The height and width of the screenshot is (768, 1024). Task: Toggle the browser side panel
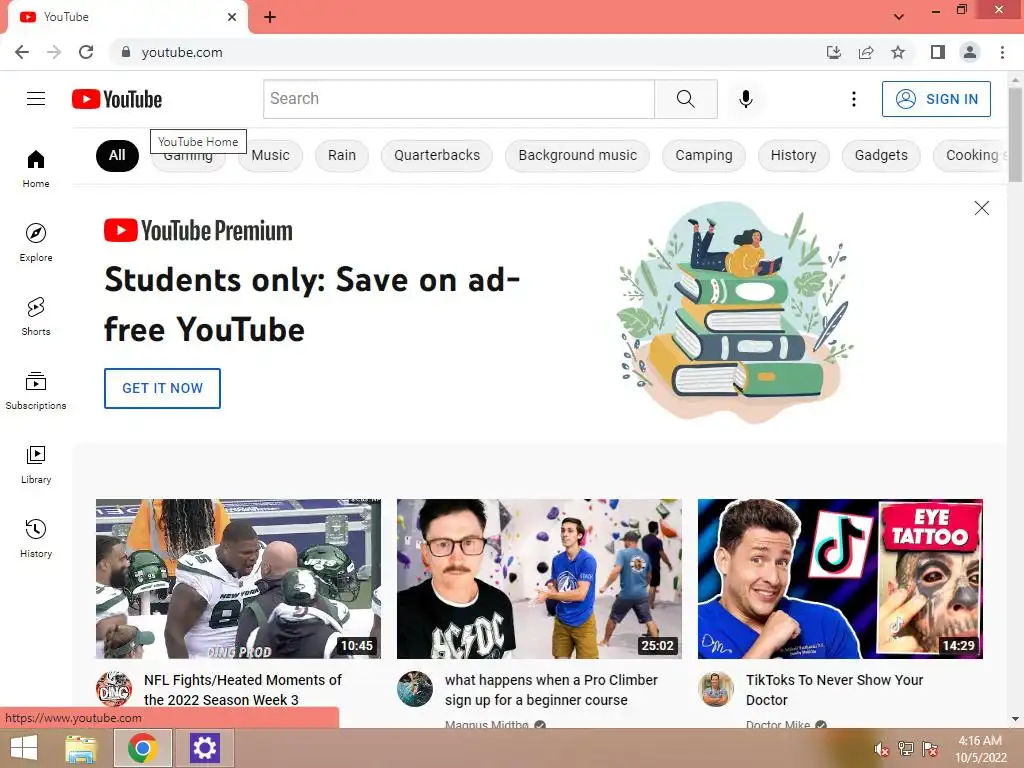click(938, 52)
